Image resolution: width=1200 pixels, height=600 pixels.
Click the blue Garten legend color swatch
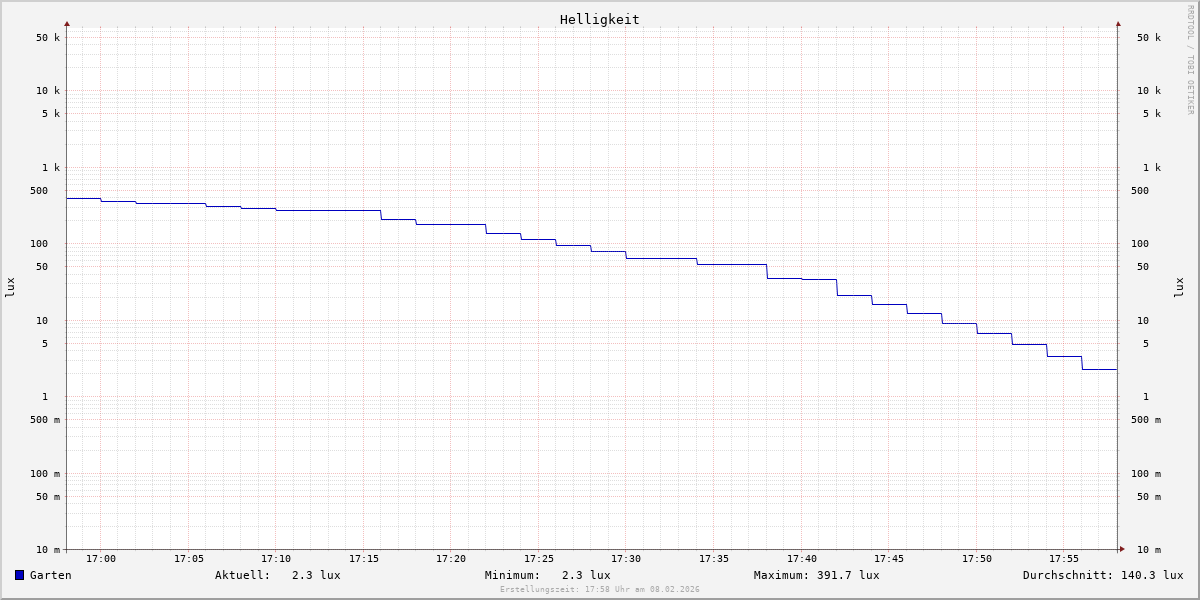[19, 575]
